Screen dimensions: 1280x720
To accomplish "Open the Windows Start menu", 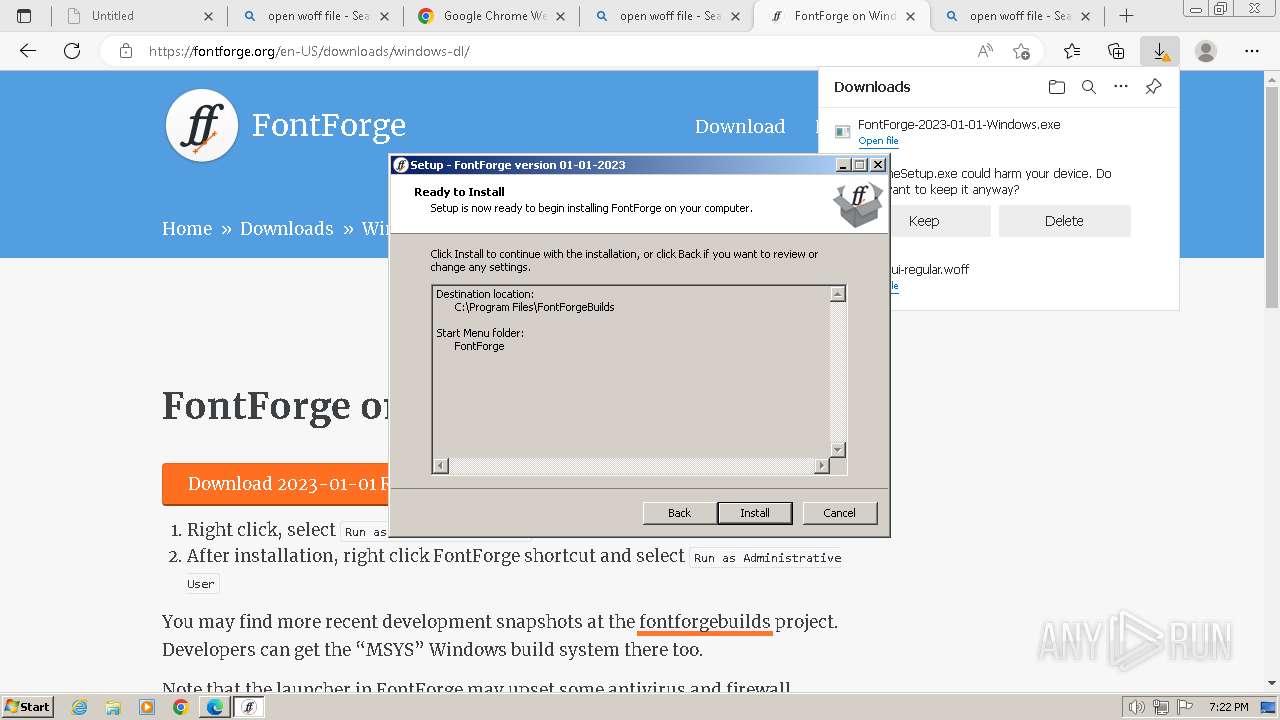I will [x=28, y=707].
